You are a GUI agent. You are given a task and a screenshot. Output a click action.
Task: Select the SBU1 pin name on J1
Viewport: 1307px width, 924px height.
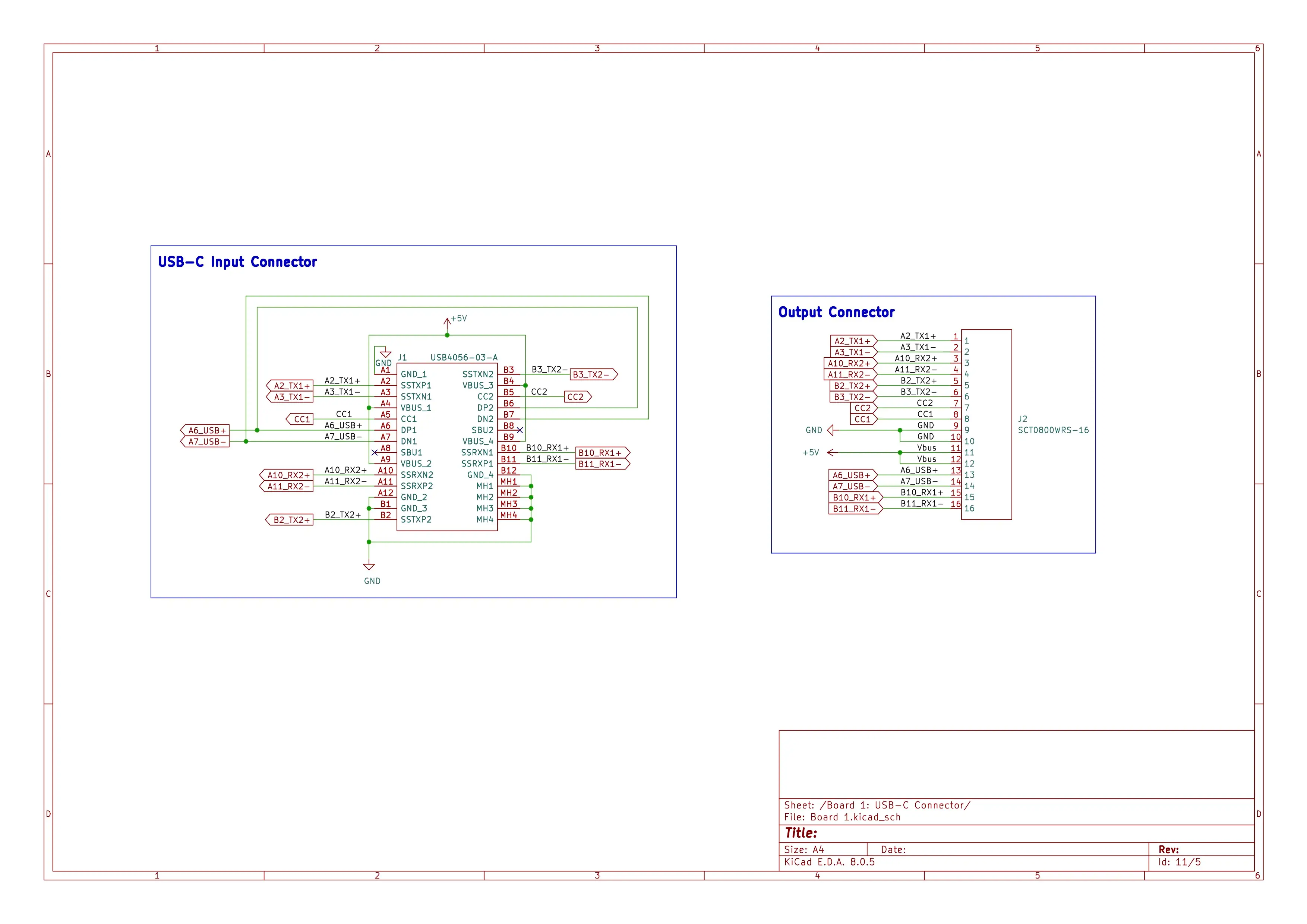pos(411,453)
